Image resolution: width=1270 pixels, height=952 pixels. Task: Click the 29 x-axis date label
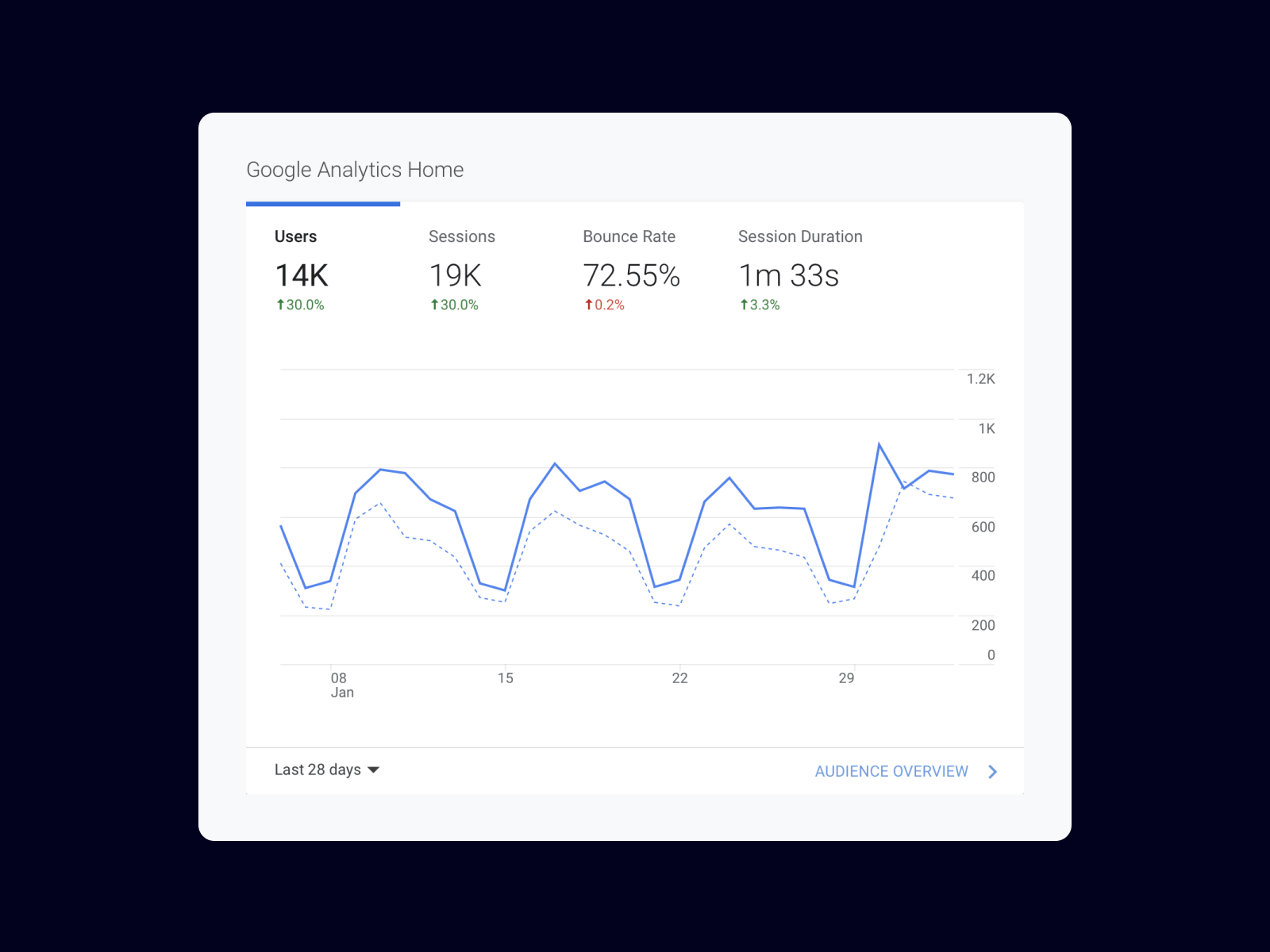click(847, 678)
